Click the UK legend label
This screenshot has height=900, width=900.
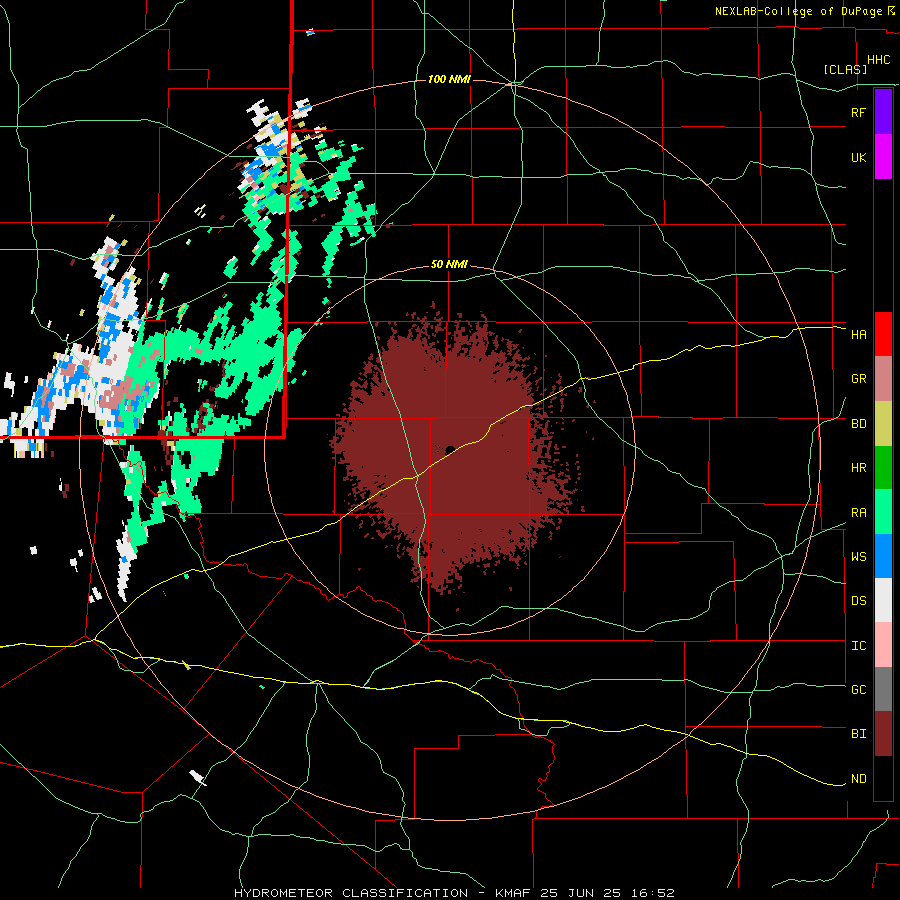coord(858,157)
